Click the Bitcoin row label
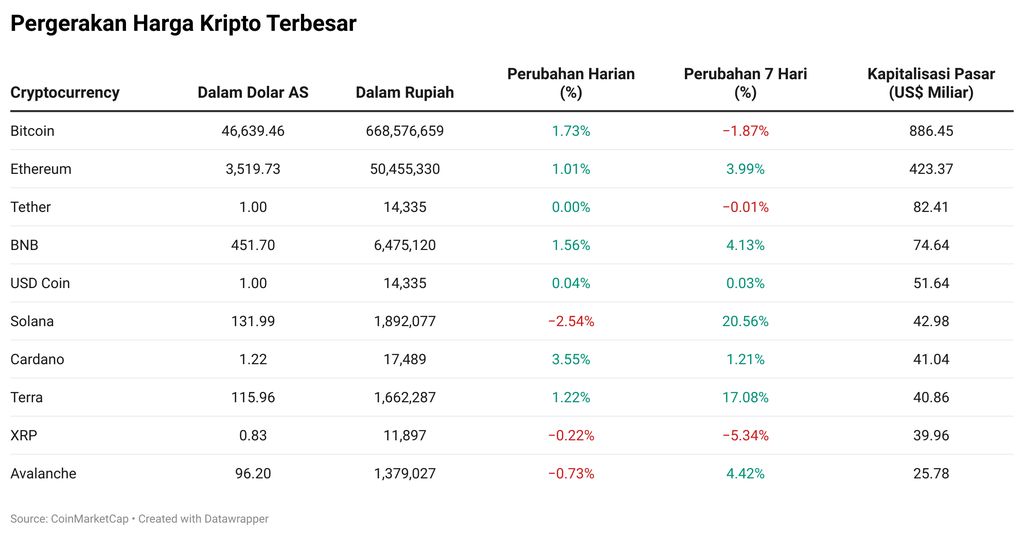The height and width of the screenshot is (536, 1024). point(32,131)
